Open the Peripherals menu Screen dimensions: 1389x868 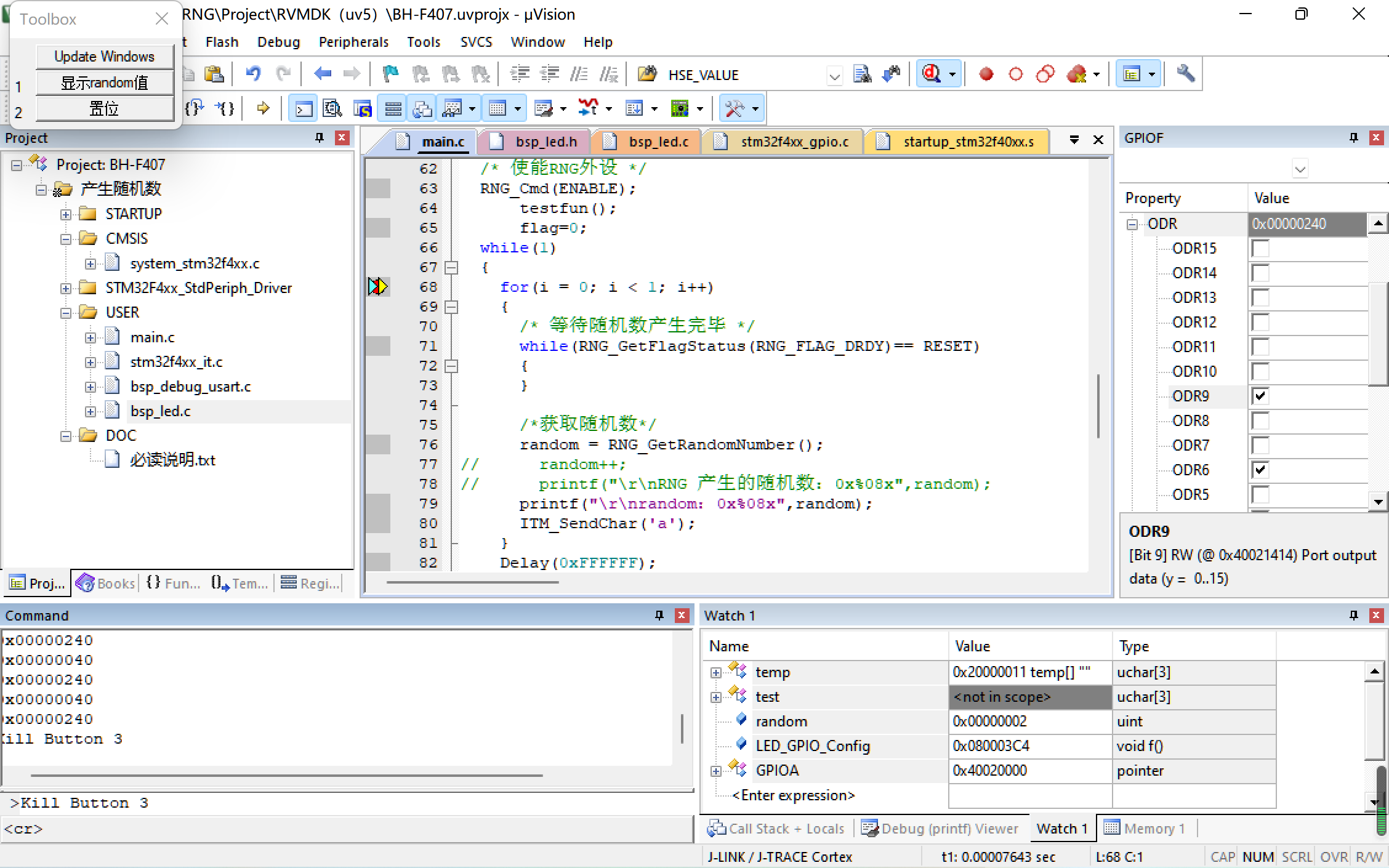click(x=353, y=42)
